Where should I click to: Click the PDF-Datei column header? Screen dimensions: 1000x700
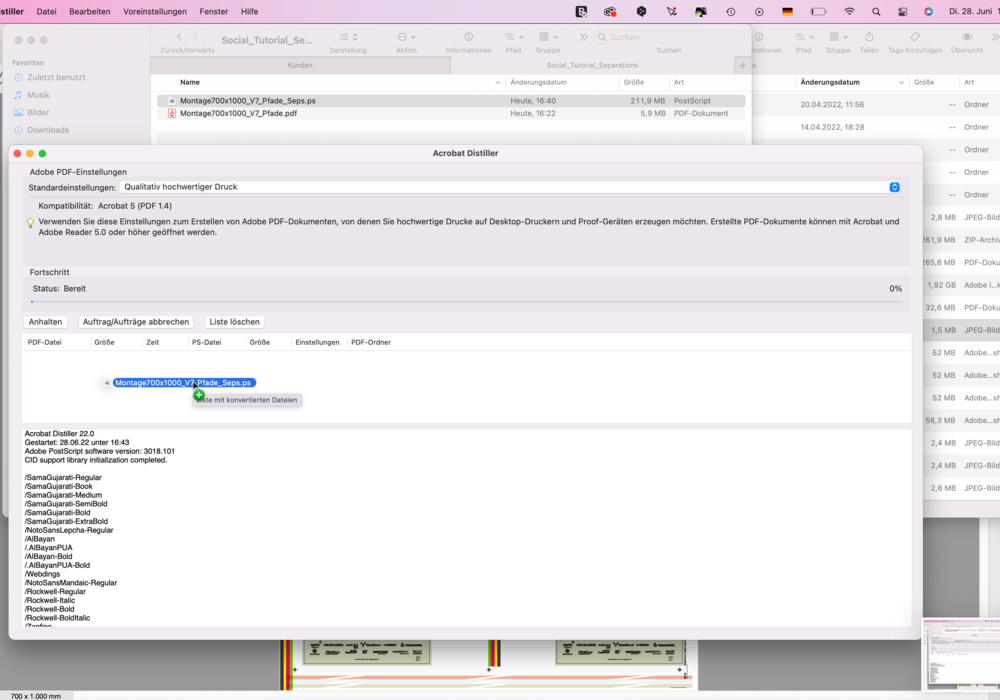[45, 342]
